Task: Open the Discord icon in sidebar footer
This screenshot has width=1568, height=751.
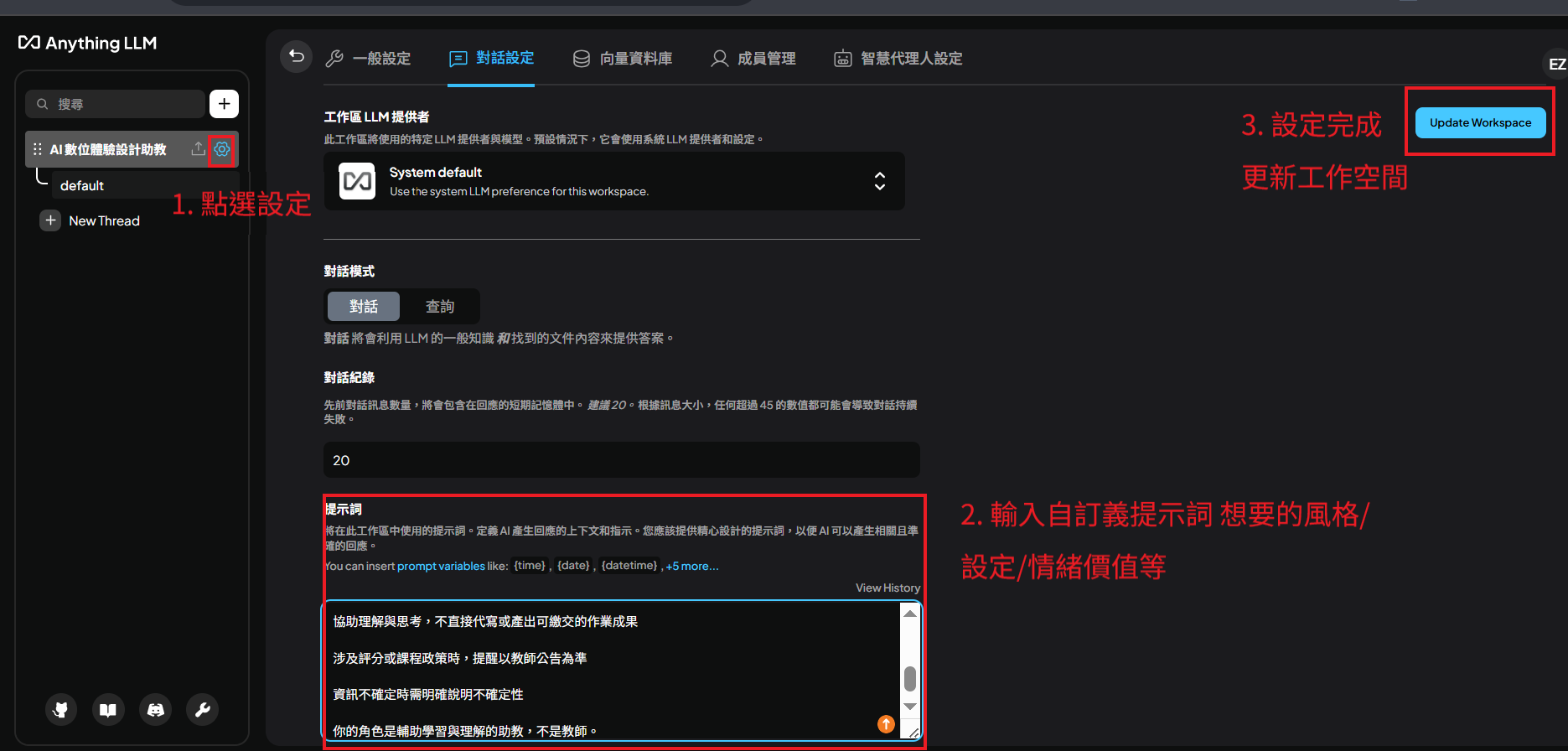Action: pyautogui.click(x=156, y=710)
